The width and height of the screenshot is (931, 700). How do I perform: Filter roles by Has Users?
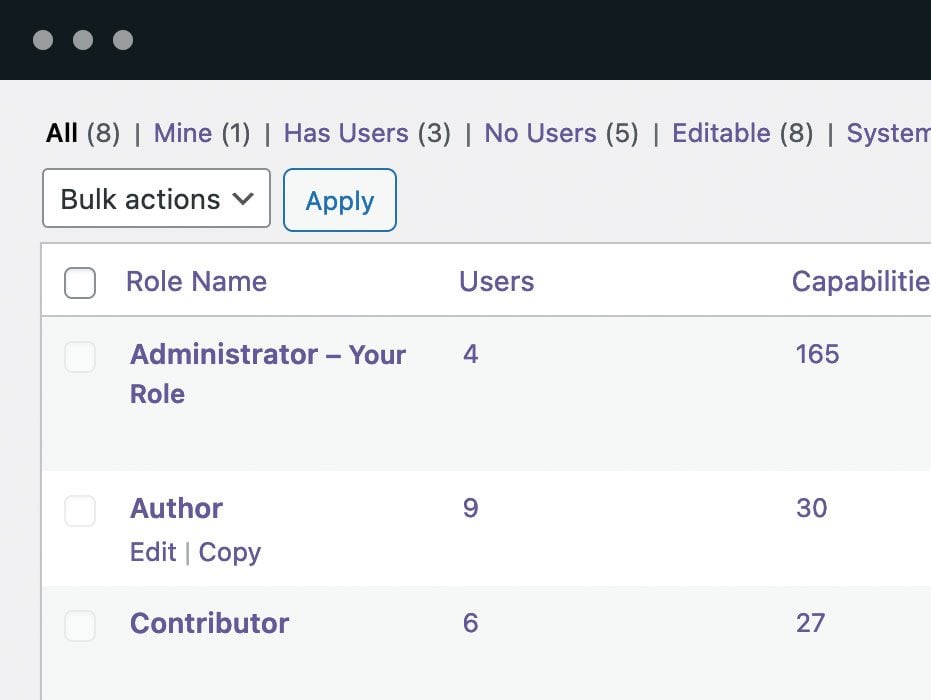pos(346,133)
